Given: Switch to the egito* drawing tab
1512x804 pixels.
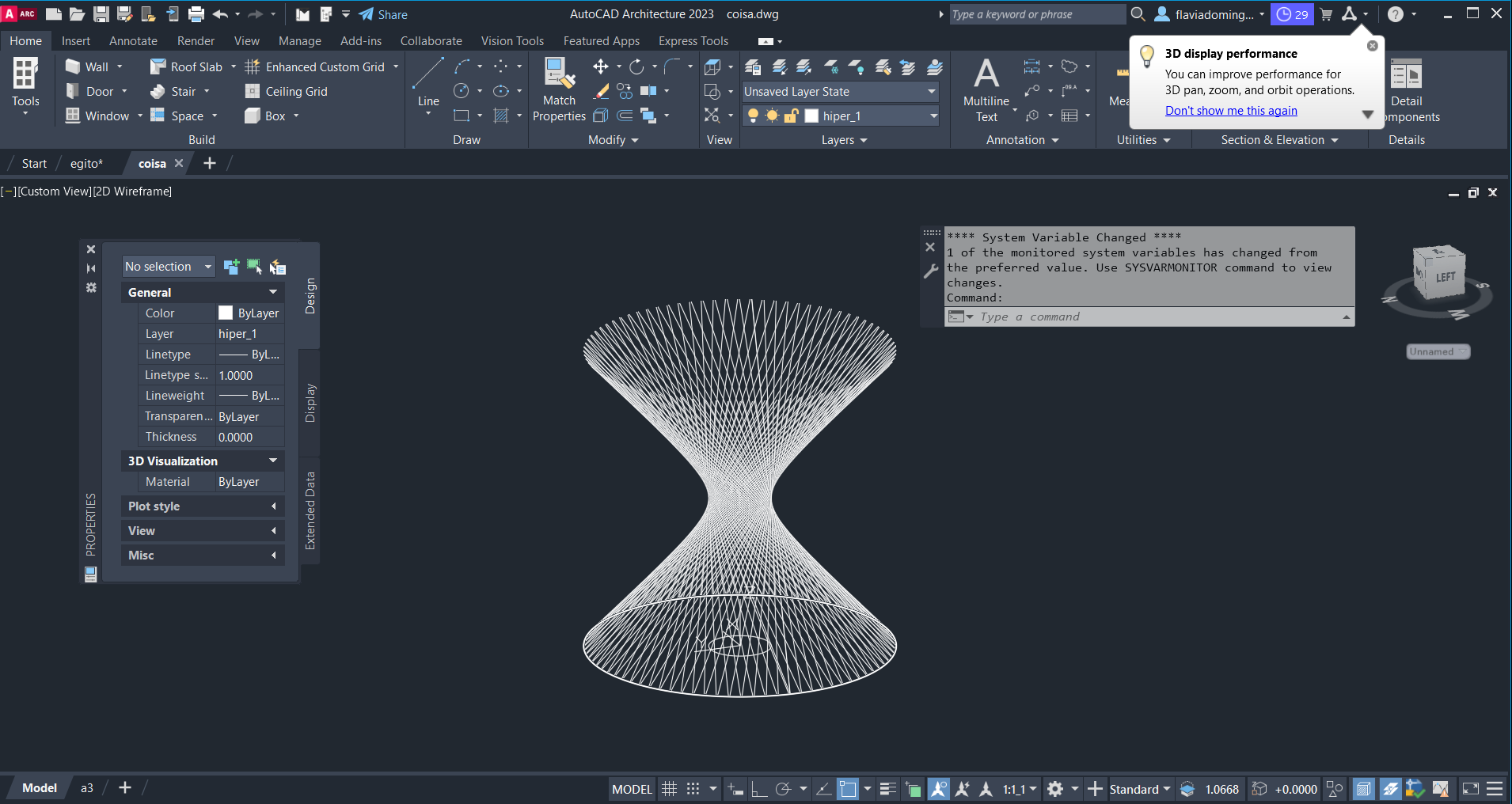Looking at the screenshot, I should 86,164.
